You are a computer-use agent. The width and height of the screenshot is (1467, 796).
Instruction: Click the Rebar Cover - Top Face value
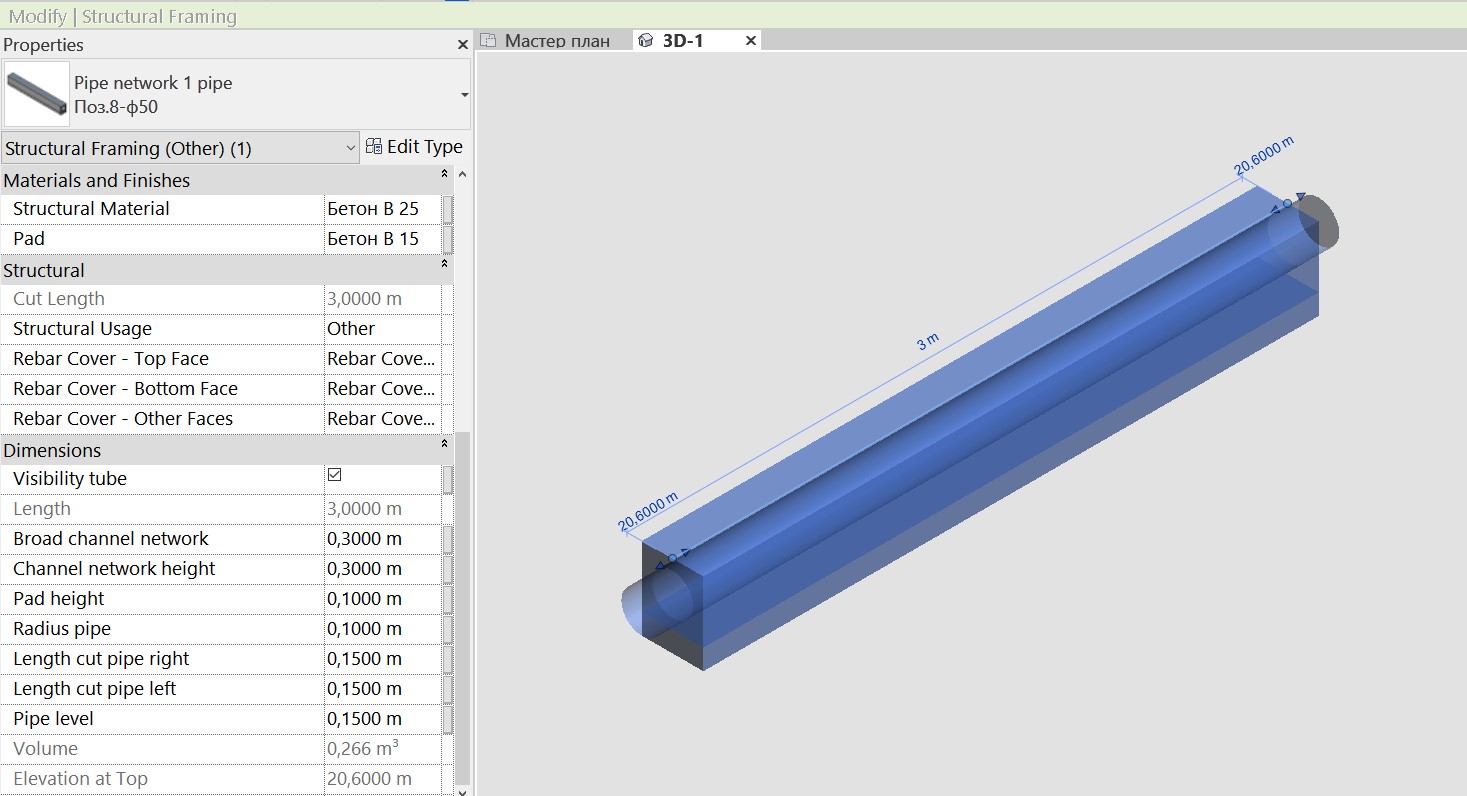[383, 359]
